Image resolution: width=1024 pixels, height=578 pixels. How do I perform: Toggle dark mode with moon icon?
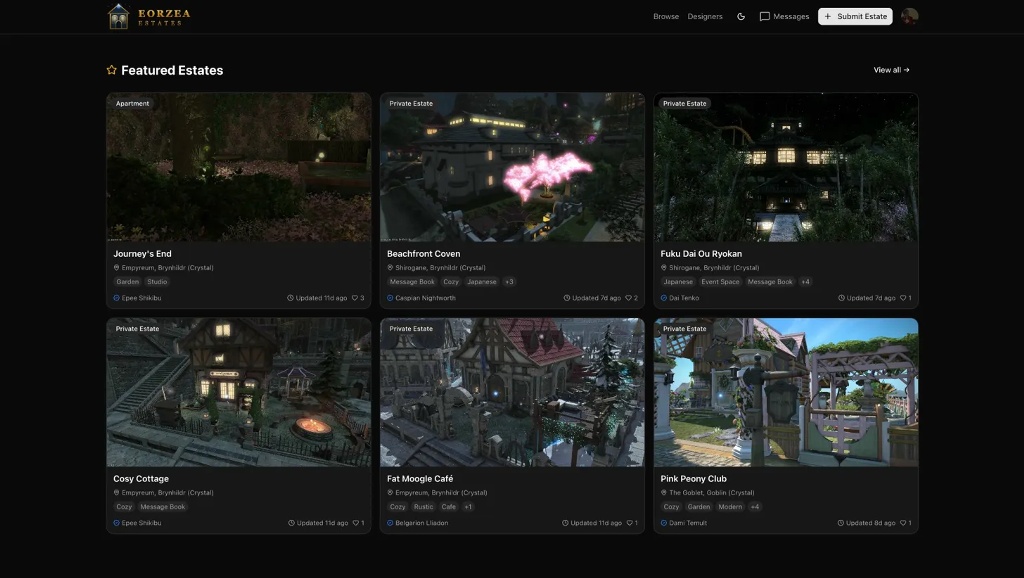click(x=741, y=16)
